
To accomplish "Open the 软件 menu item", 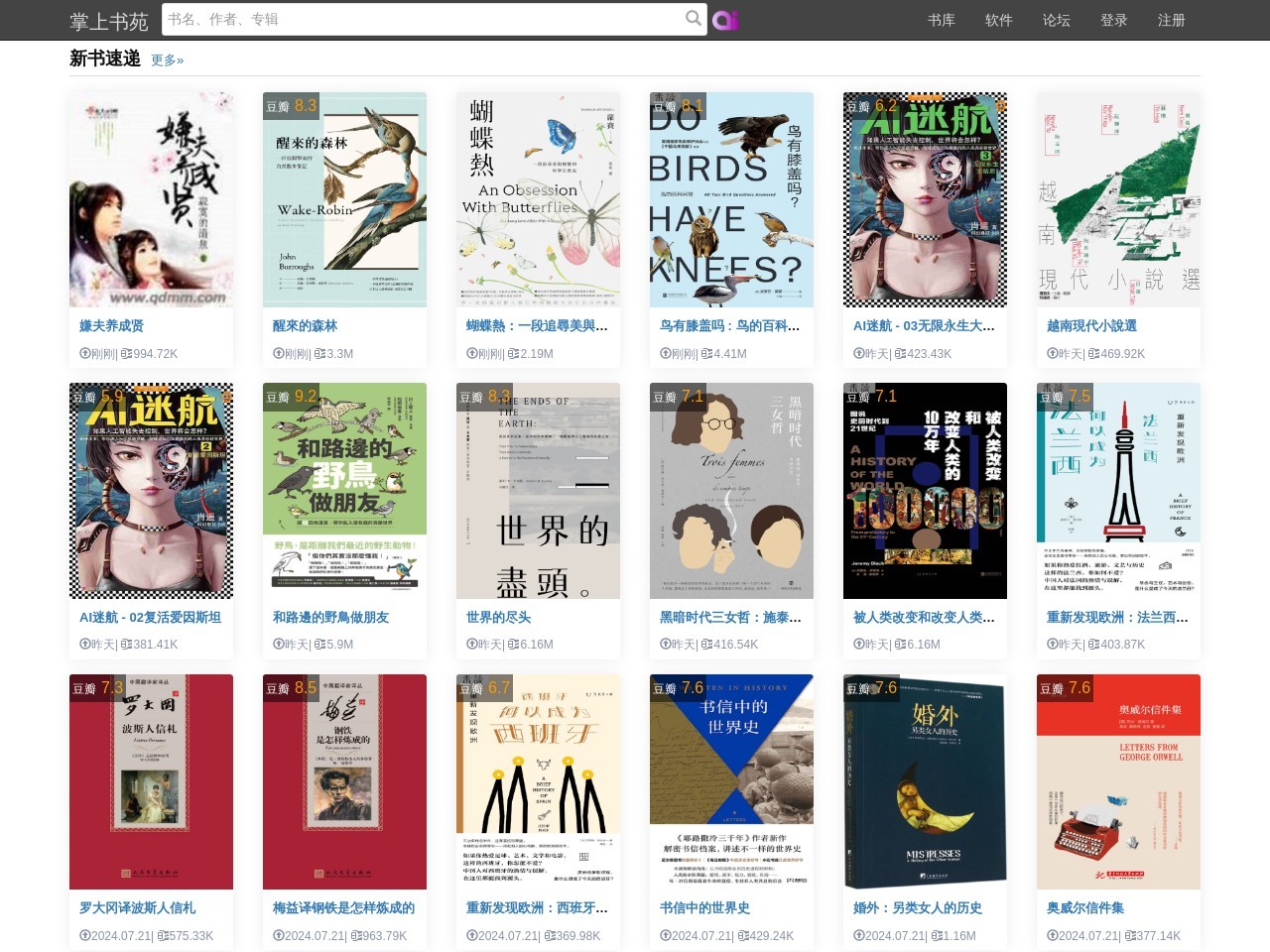I will point(998,20).
